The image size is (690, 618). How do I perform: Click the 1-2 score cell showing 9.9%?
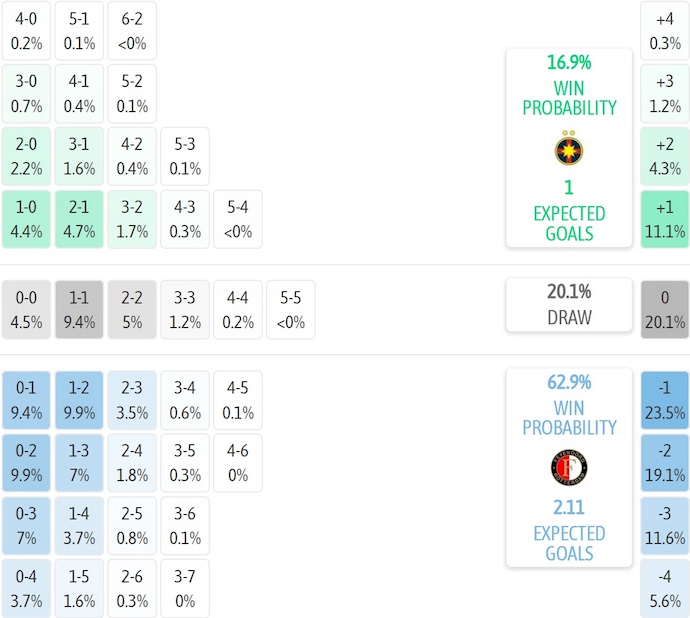[79, 399]
